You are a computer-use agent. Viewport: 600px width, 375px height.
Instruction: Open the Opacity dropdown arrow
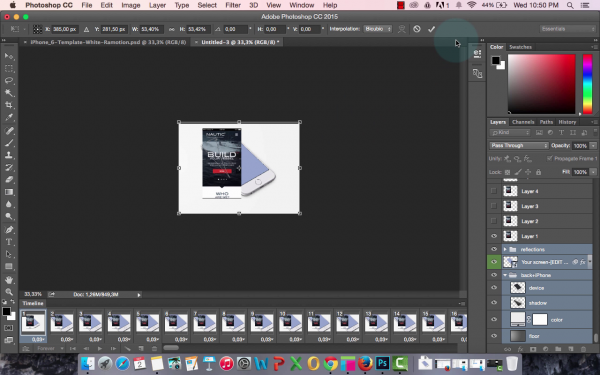[x=593, y=145]
